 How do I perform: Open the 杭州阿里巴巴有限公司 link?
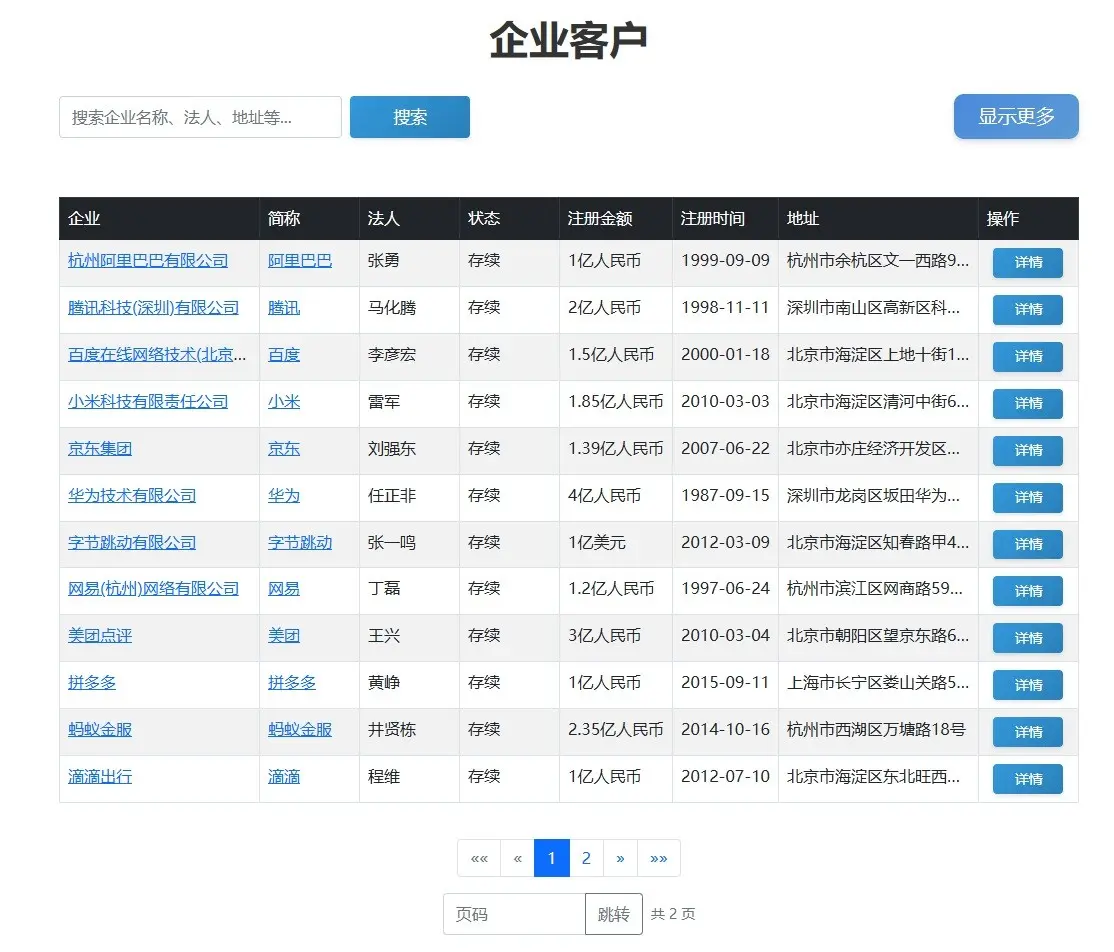pos(148,261)
